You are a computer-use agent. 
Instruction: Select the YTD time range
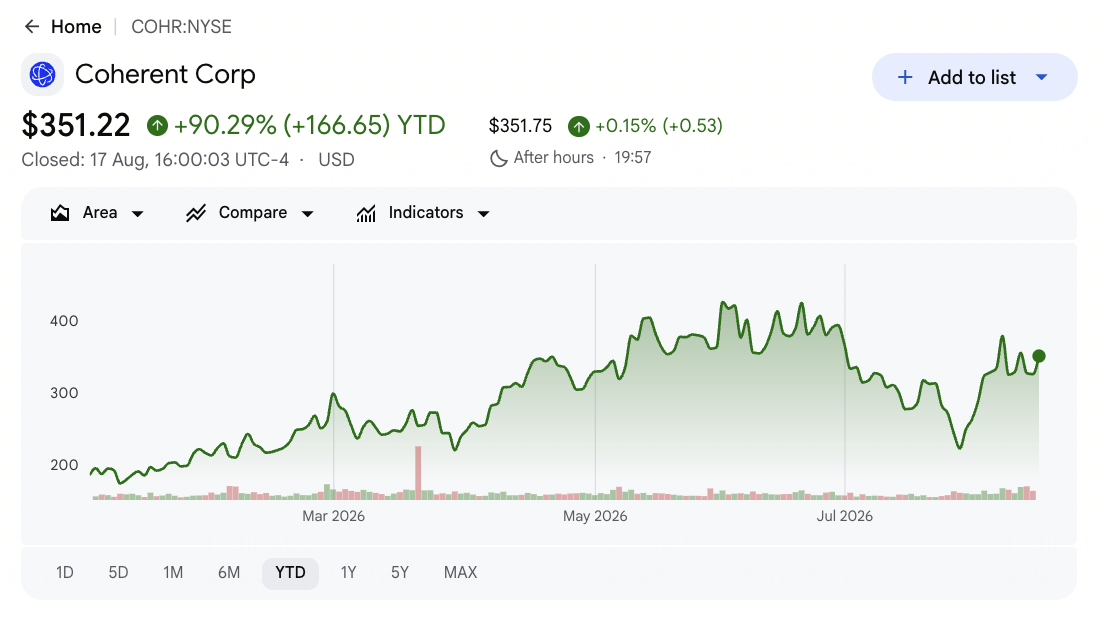290,573
